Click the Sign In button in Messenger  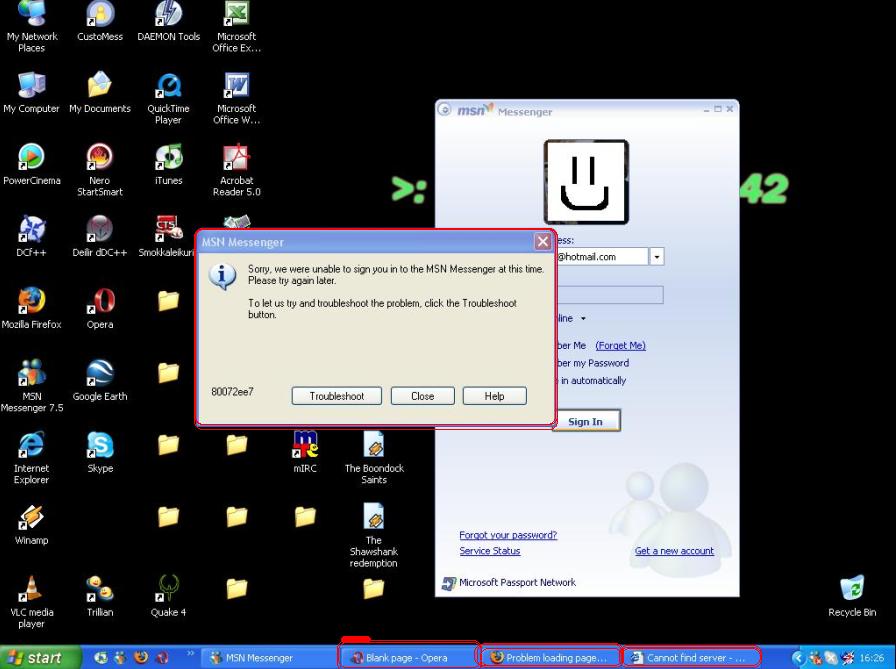click(x=586, y=421)
